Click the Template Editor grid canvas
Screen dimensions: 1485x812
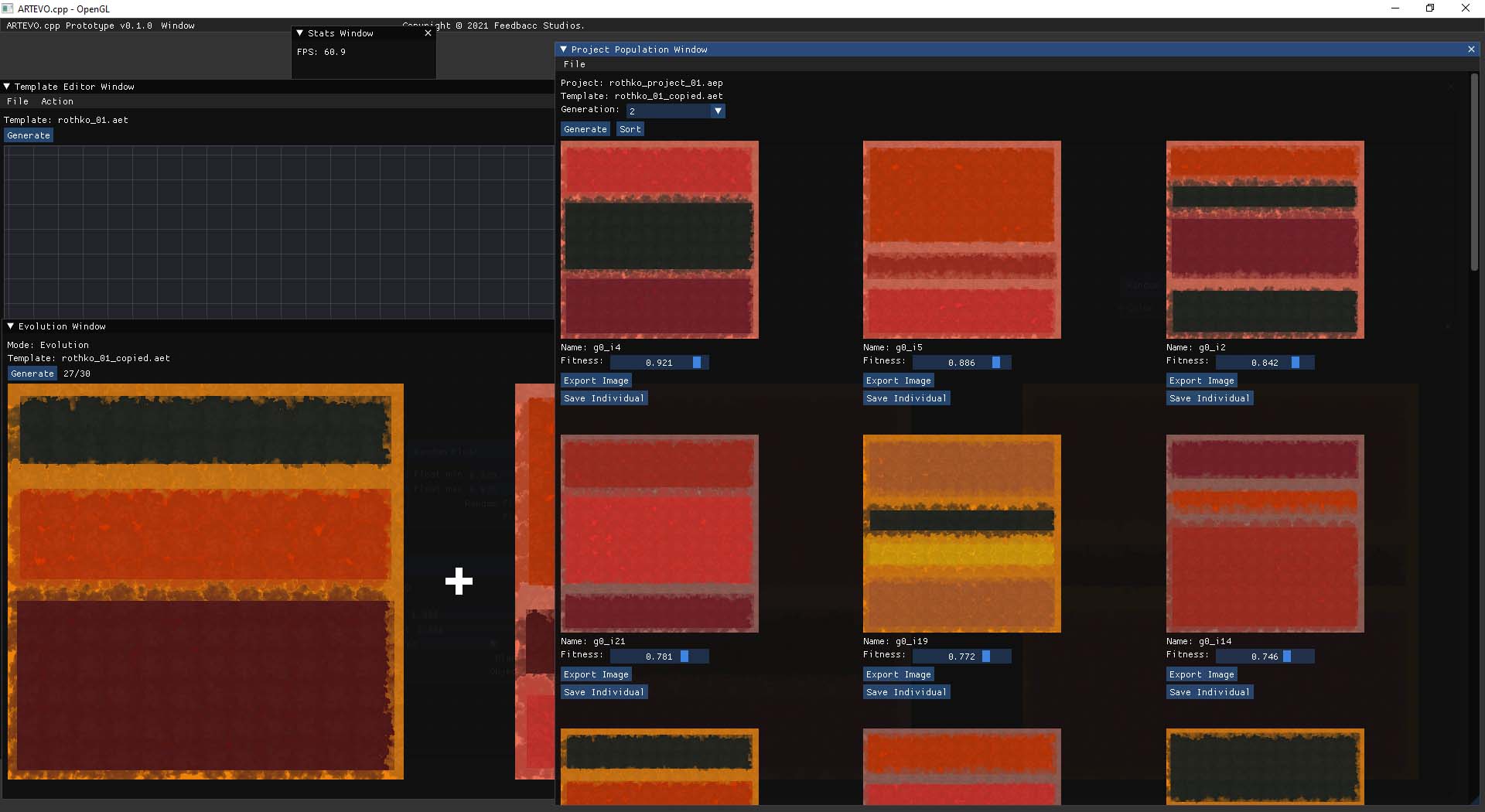[x=279, y=232]
